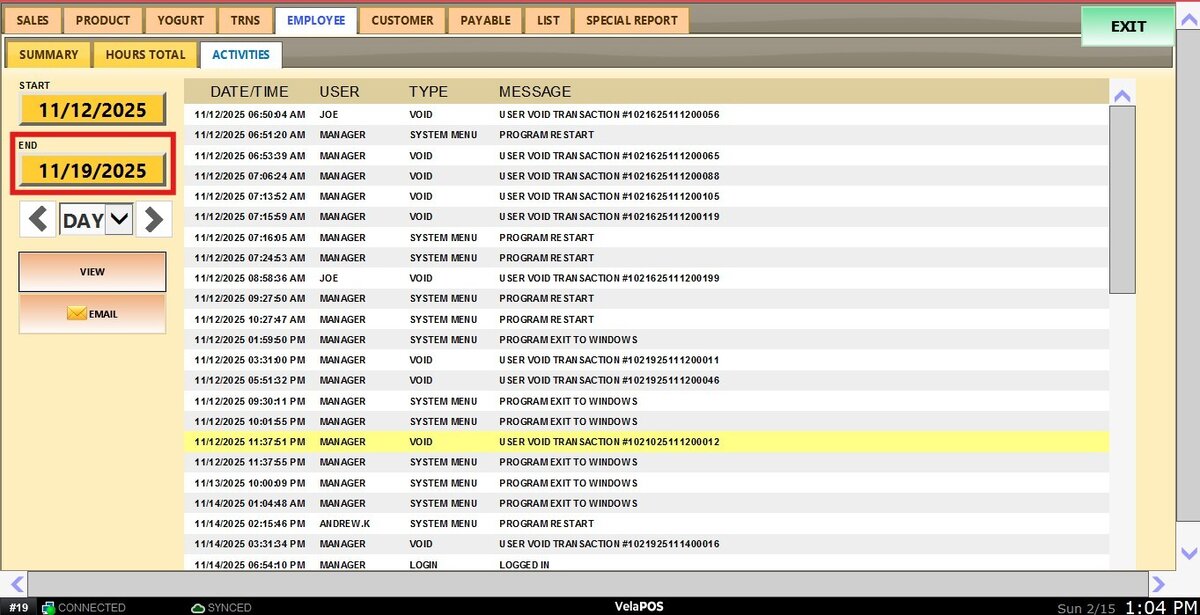Select the 11/13/2025 10:00:09 PM row
1200x615 pixels.
pos(646,483)
